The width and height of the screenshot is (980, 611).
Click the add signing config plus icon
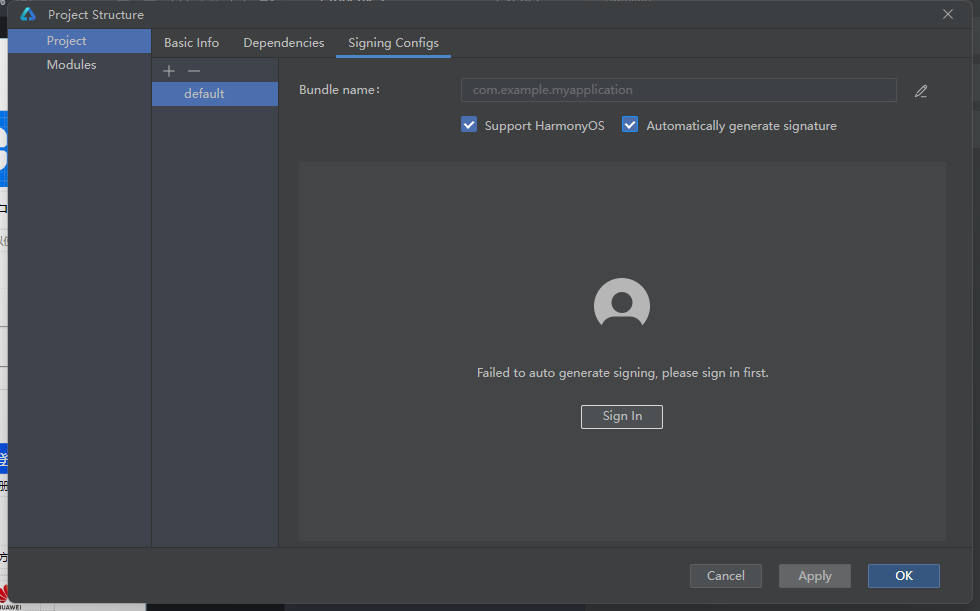(x=169, y=71)
